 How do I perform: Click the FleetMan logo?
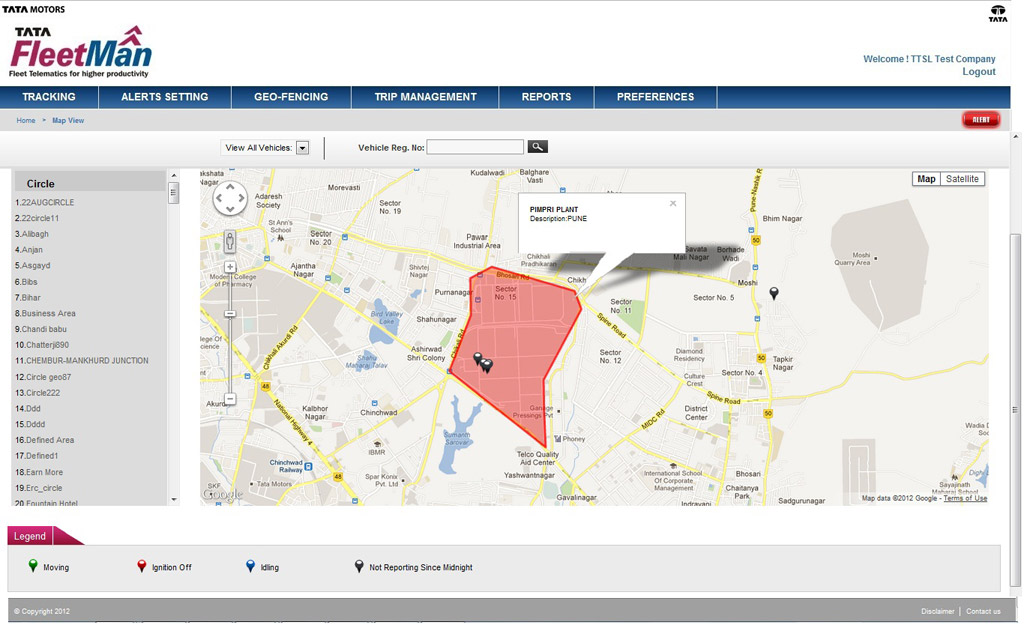[81, 52]
